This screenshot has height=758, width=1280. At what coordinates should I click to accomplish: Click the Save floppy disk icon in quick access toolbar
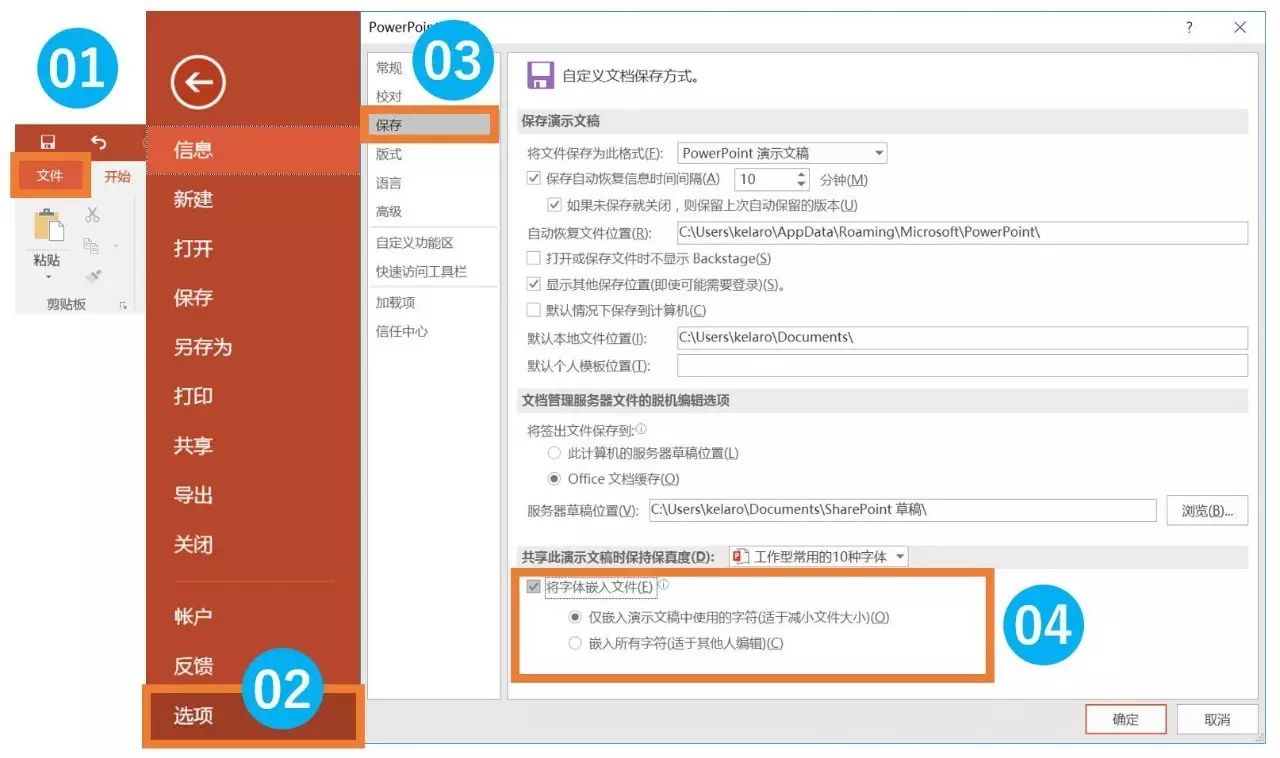[x=48, y=143]
